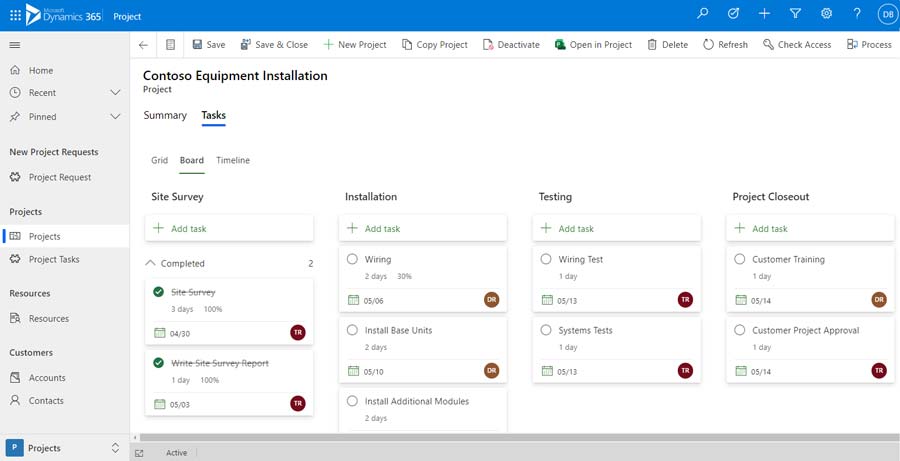The height and width of the screenshot is (461, 900).
Task: Uncheck the completed Site Survey task
Action: point(158,292)
